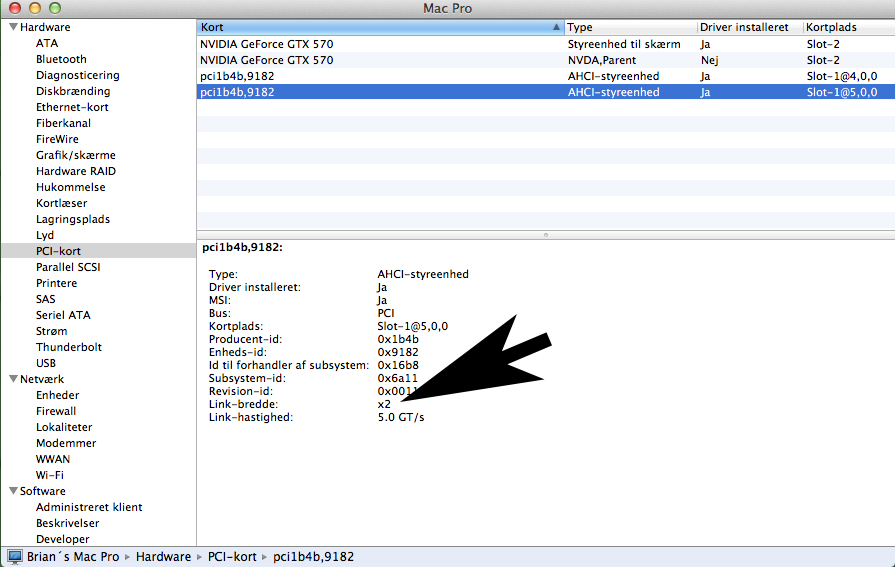Sort by Kortplads column header
The height and width of the screenshot is (567, 895).
point(849,27)
